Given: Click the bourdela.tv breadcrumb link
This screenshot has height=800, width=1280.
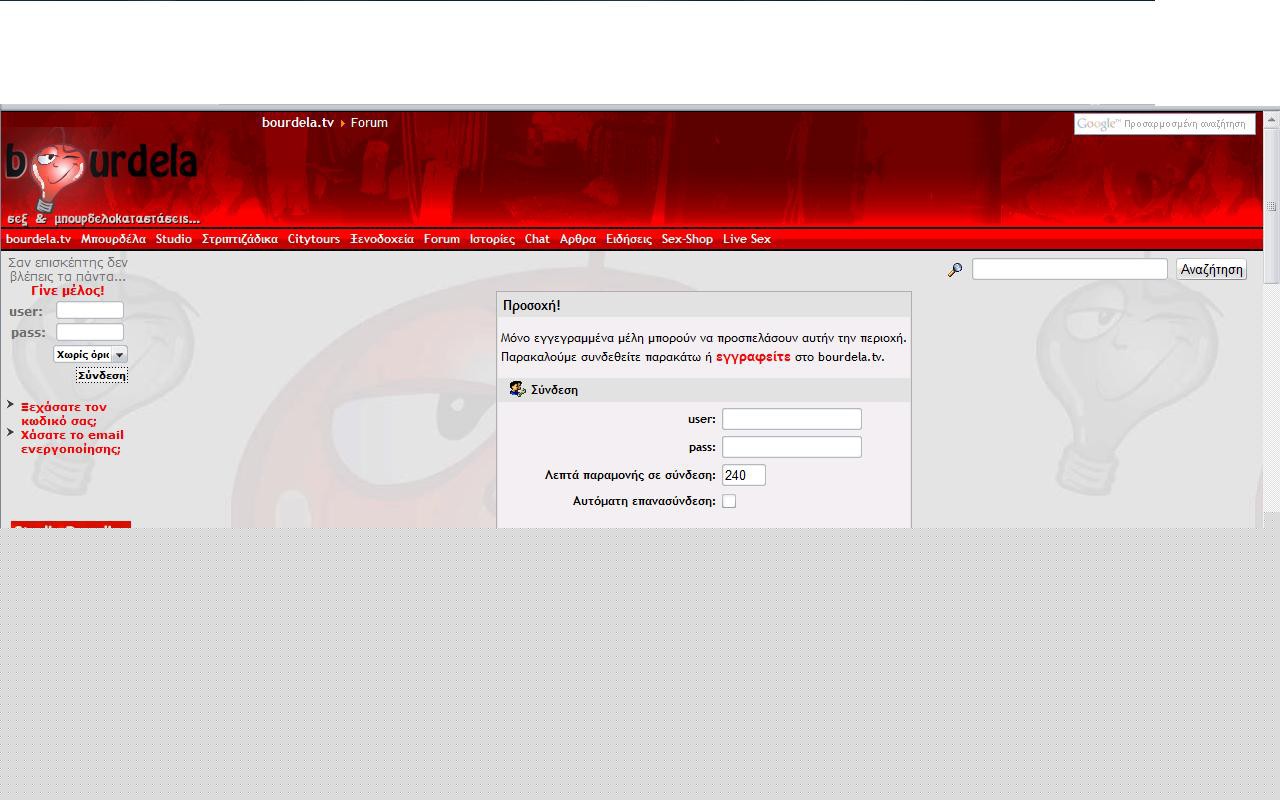Looking at the screenshot, I should 297,122.
